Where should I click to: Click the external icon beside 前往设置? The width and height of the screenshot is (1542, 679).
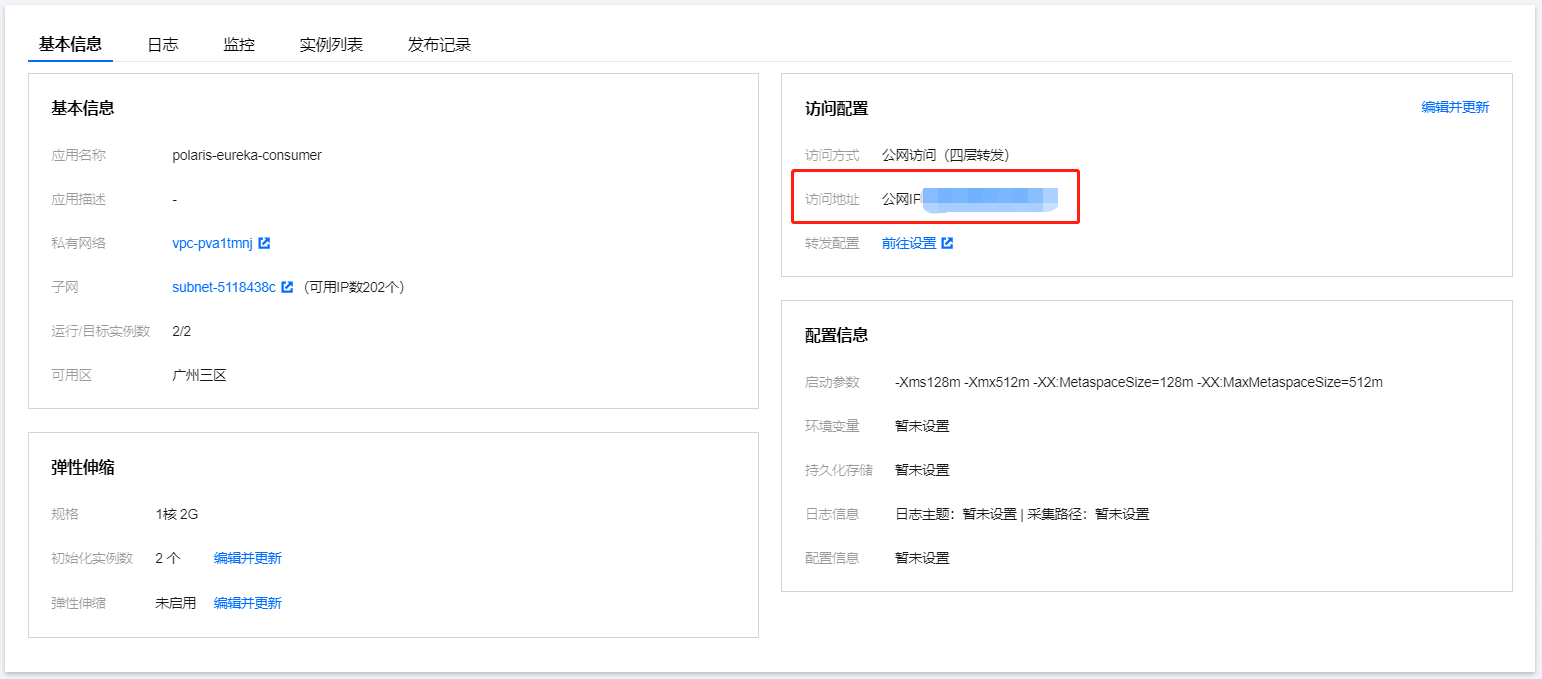947,243
